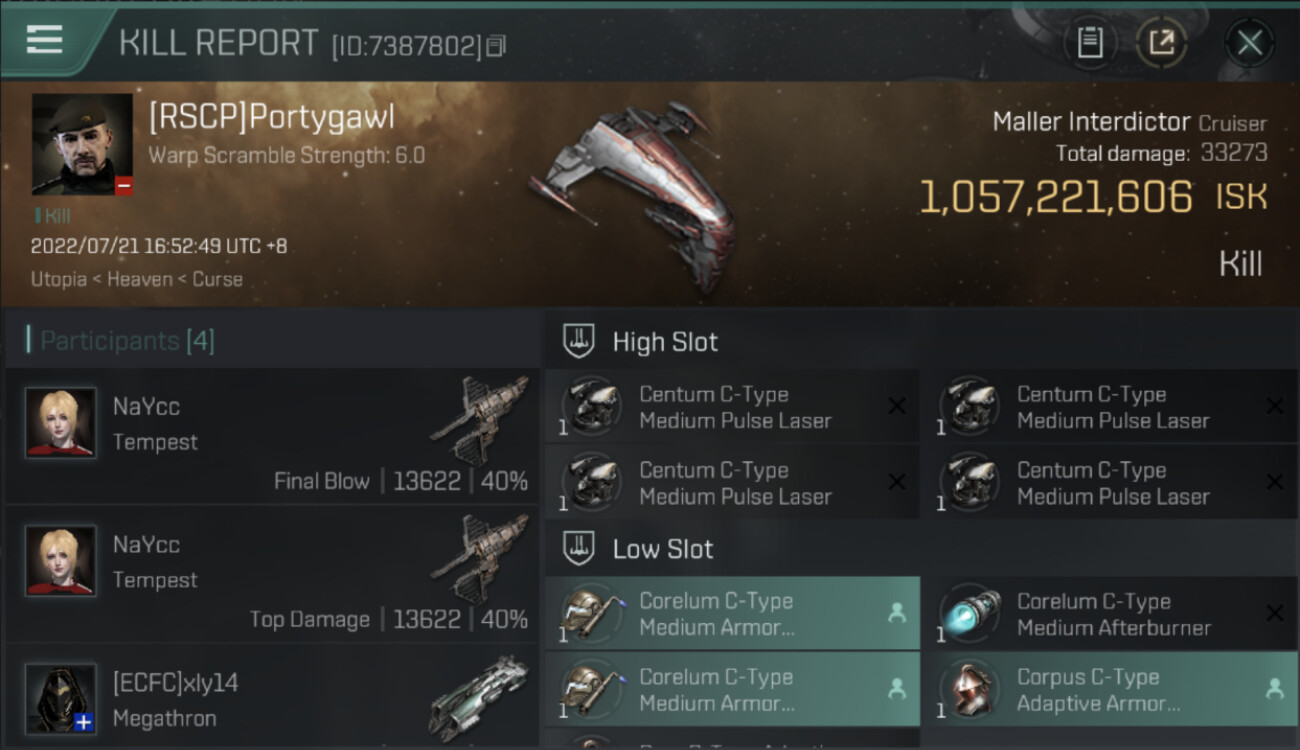Click the share/export icon in header
Screen dimensions: 1300x750
1161,43
